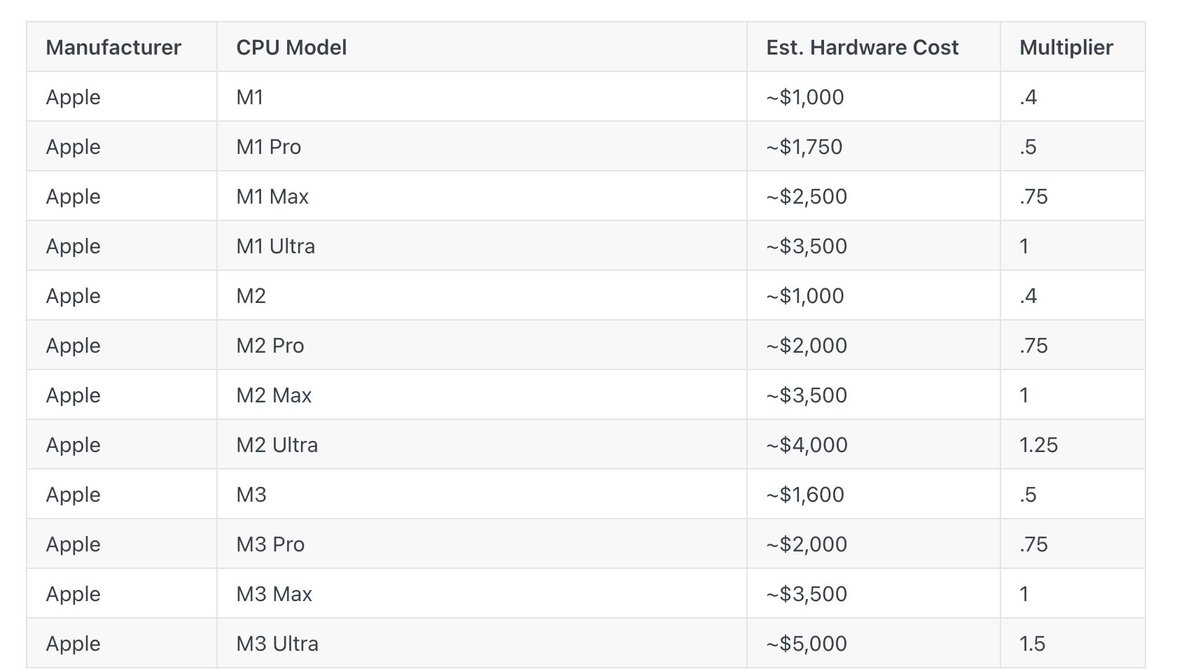Click the M2 Max model cell

[x=274, y=395]
